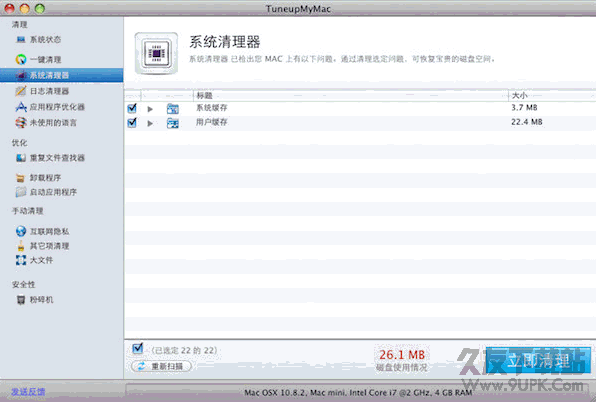Screen dimensions: 596x402
Task: Expand the 用户缓存 row triangle
Action: tap(150, 123)
